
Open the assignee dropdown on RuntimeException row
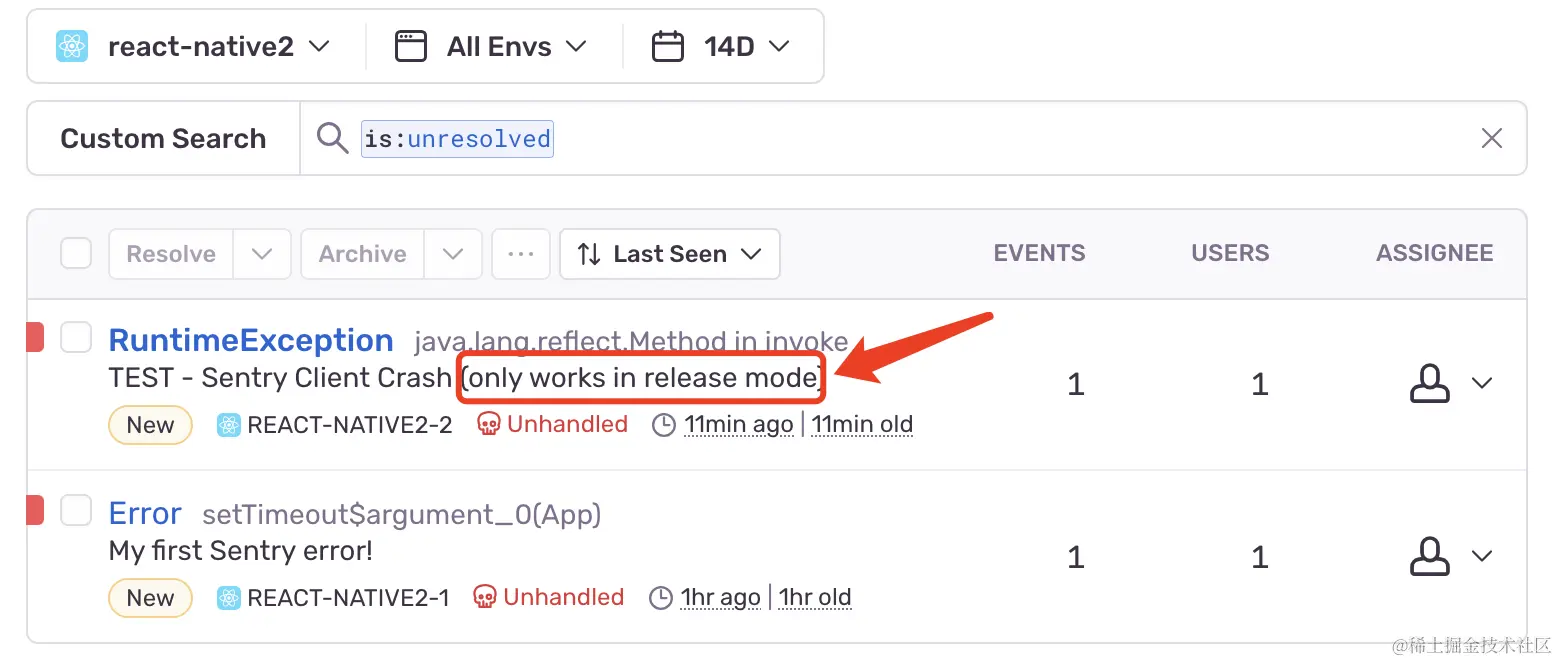pyautogui.click(x=1484, y=383)
